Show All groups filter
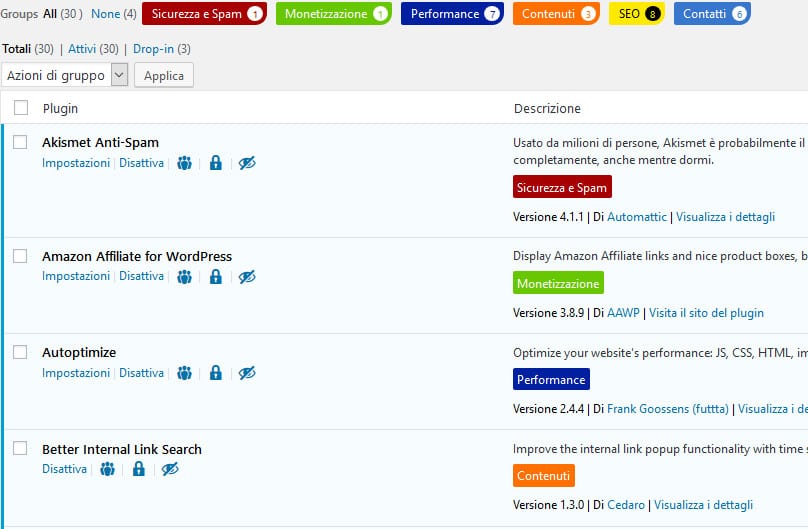Screen dimensions: 808x529 click(50, 14)
